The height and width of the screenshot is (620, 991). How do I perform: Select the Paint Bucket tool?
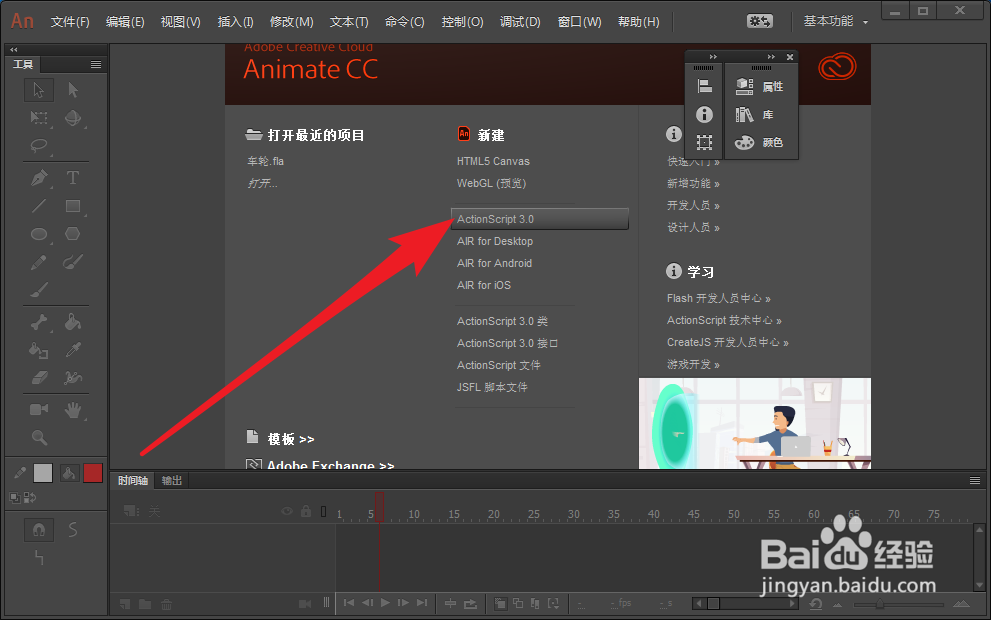(73, 322)
